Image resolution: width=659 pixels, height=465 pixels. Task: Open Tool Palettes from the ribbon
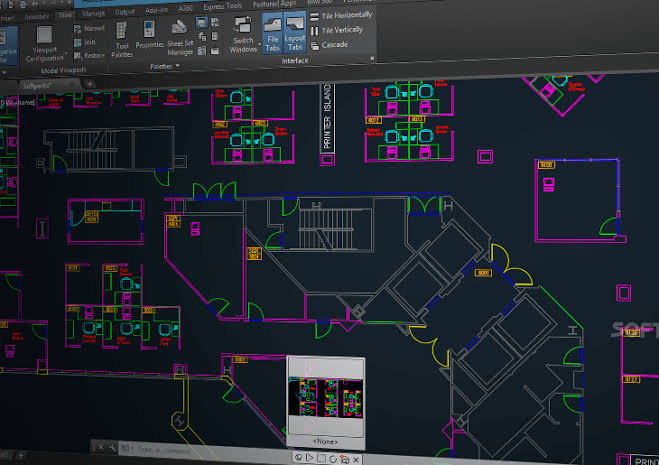(x=122, y=40)
